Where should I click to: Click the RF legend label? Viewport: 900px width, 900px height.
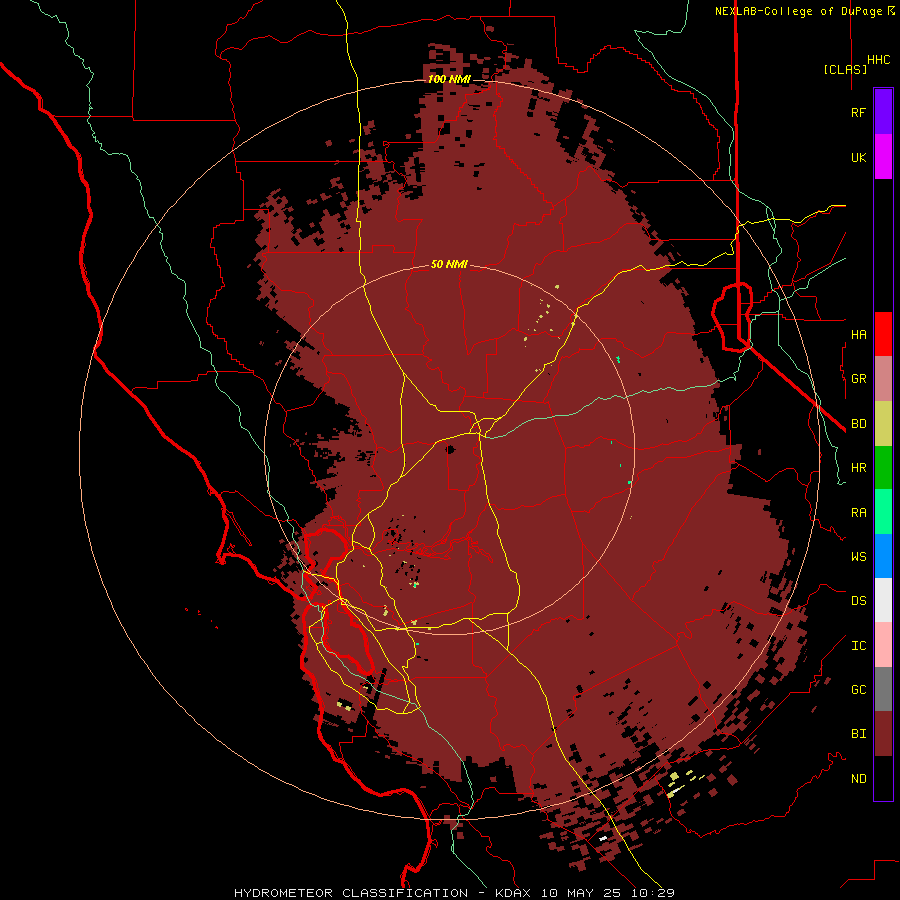(x=858, y=112)
